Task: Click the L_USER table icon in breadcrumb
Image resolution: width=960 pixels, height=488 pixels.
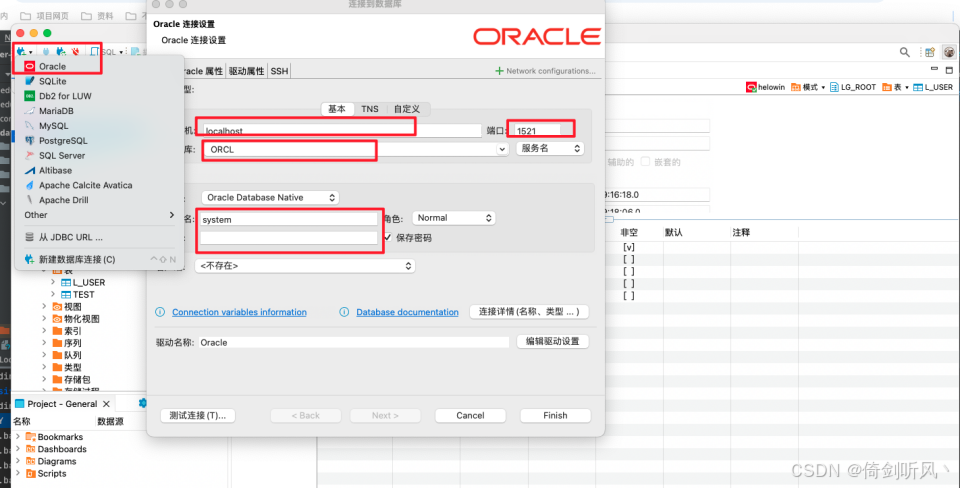Action: point(918,88)
